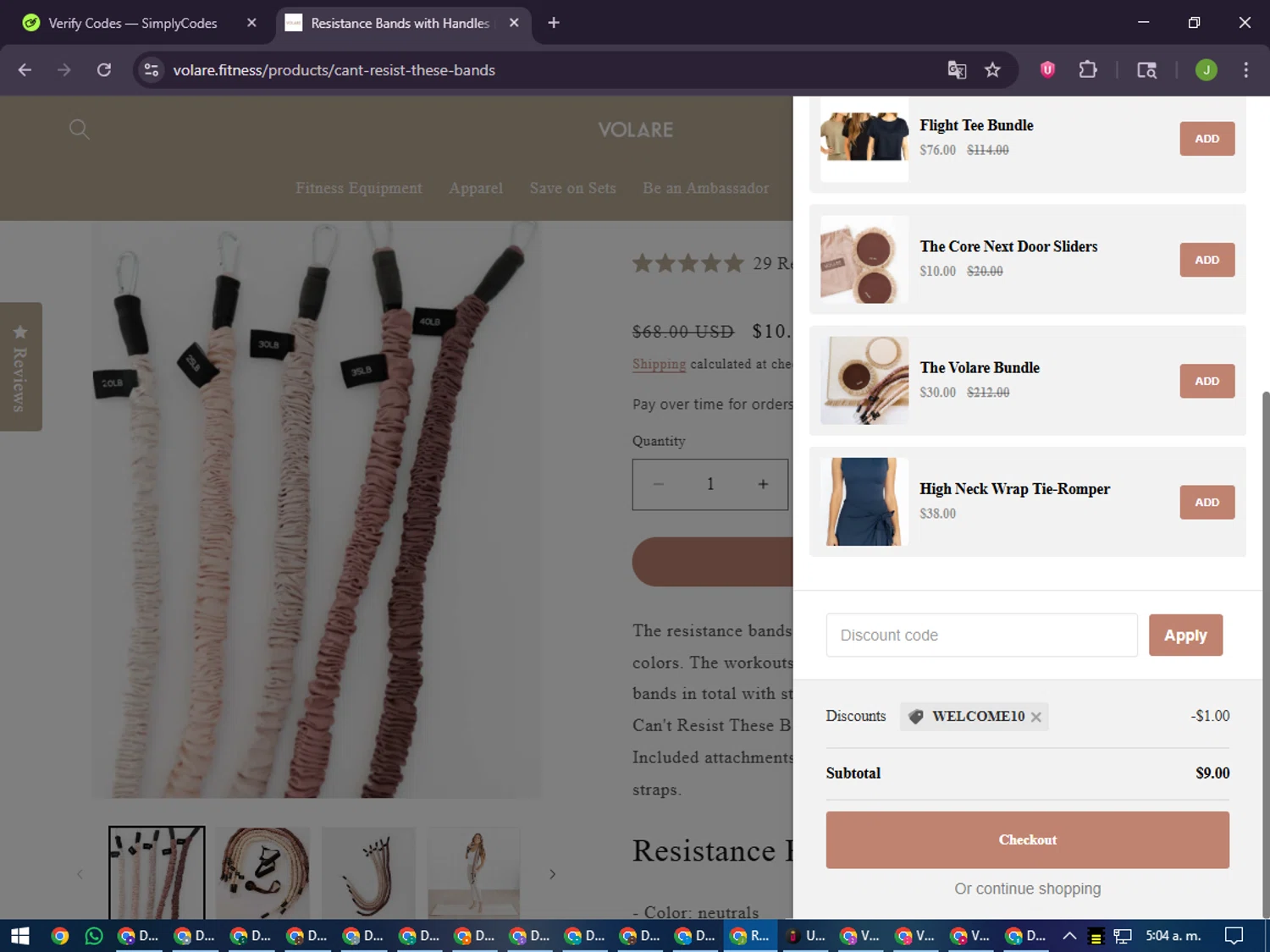Click the network tray icon
This screenshot has width=1270, height=952.
click(1123, 935)
